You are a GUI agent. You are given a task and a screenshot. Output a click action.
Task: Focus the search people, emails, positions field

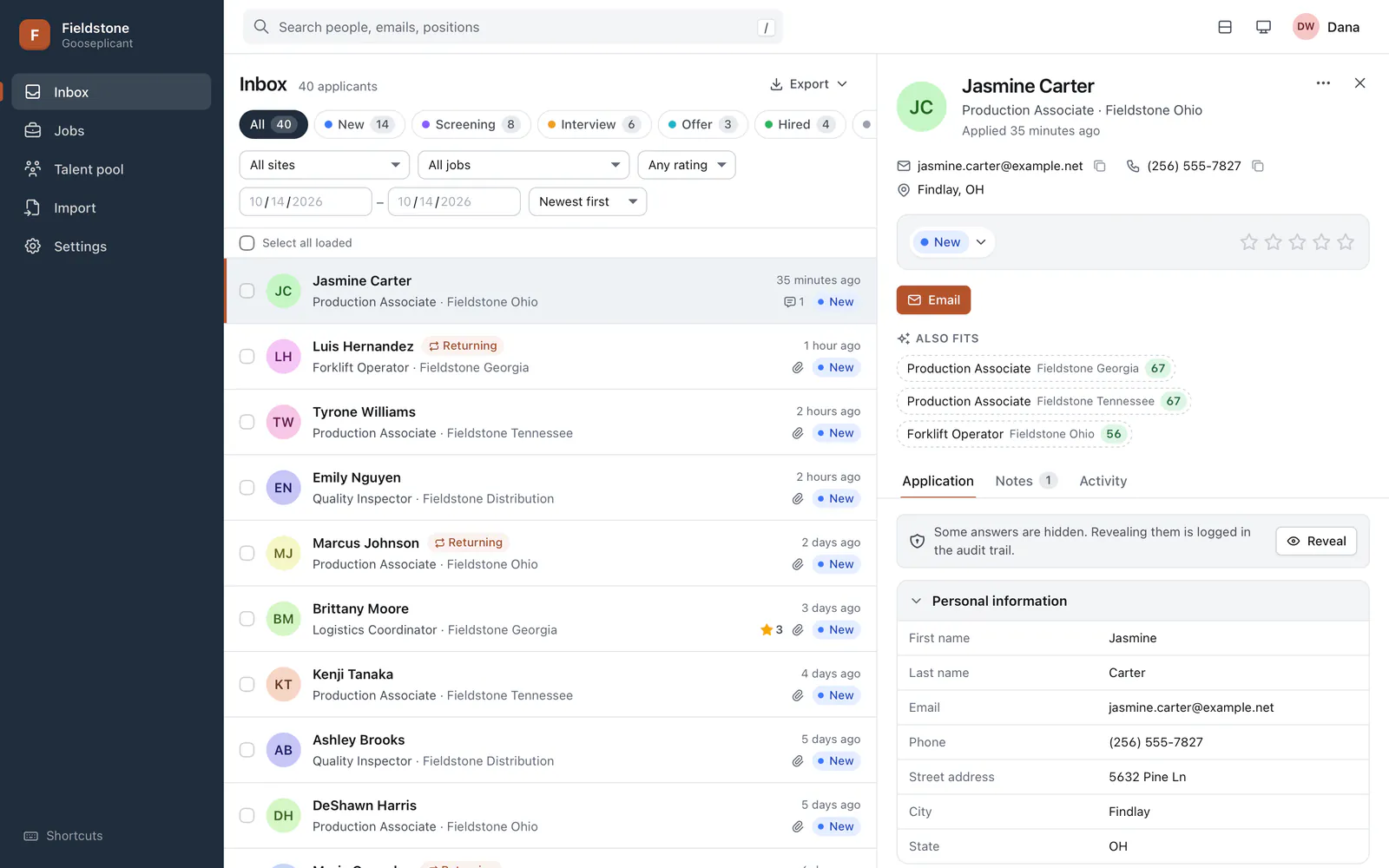(x=513, y=27)
